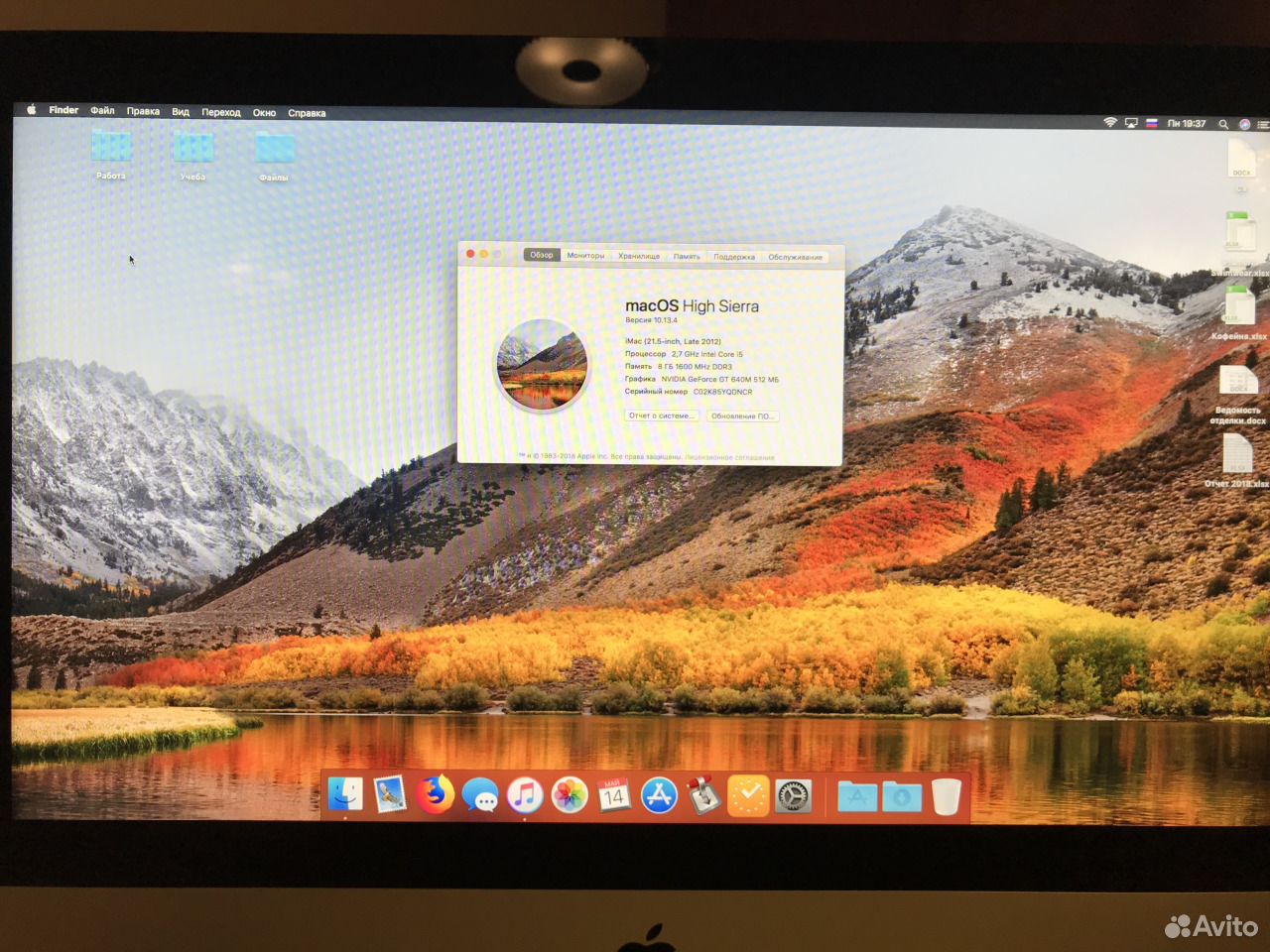1270x952 pixels.
Task: Click the High Sierra round thumbnail
Action: 542,365
